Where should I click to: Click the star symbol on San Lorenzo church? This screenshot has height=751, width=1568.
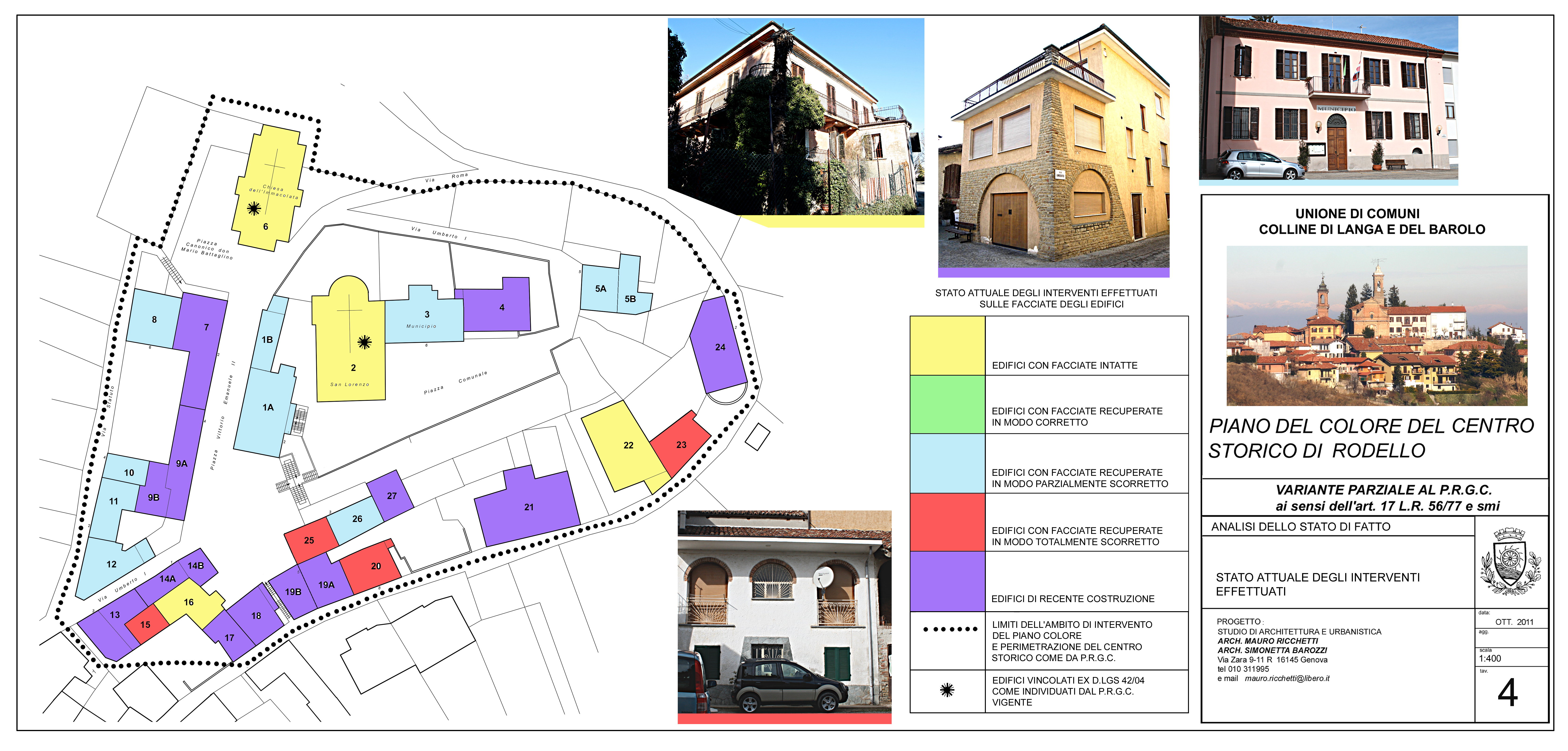point(364,342)
